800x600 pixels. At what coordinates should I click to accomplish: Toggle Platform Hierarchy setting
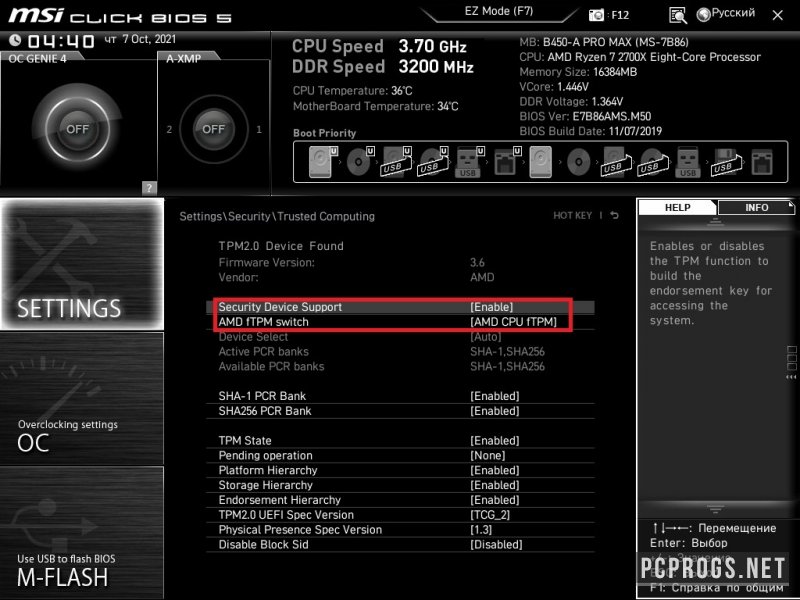(400, 470)
